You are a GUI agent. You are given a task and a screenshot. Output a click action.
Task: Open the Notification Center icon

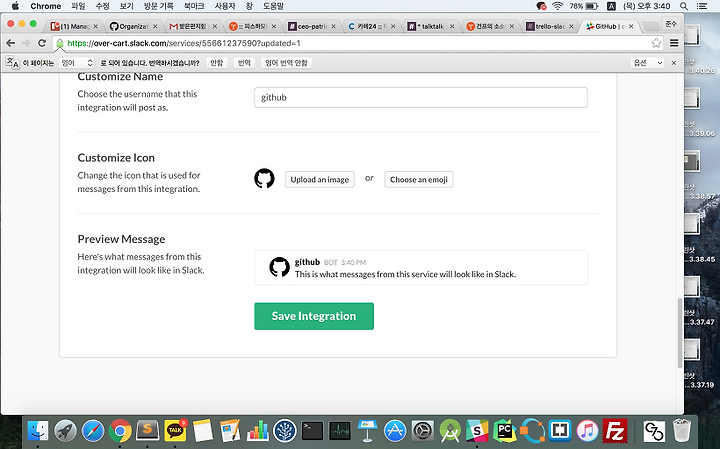coord(702,6)
